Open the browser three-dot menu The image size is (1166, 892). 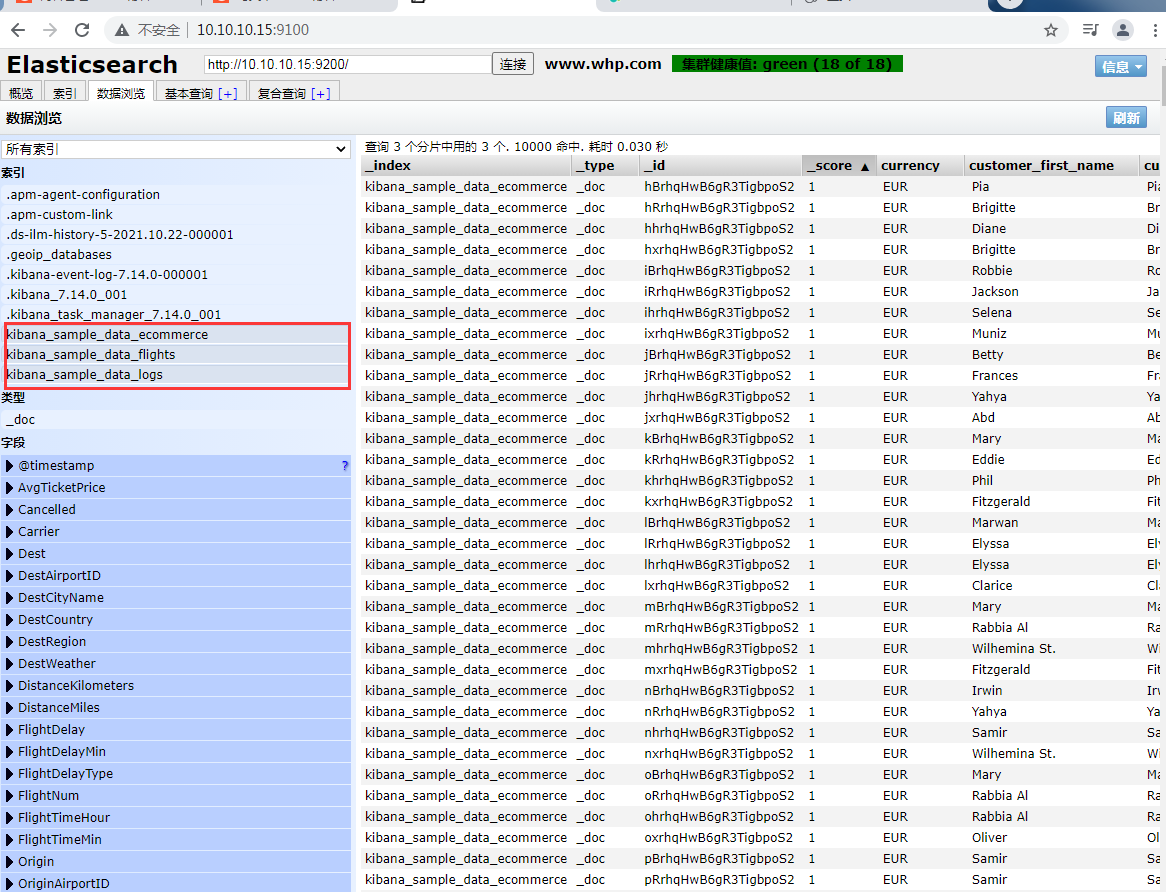coord(1155,30)
